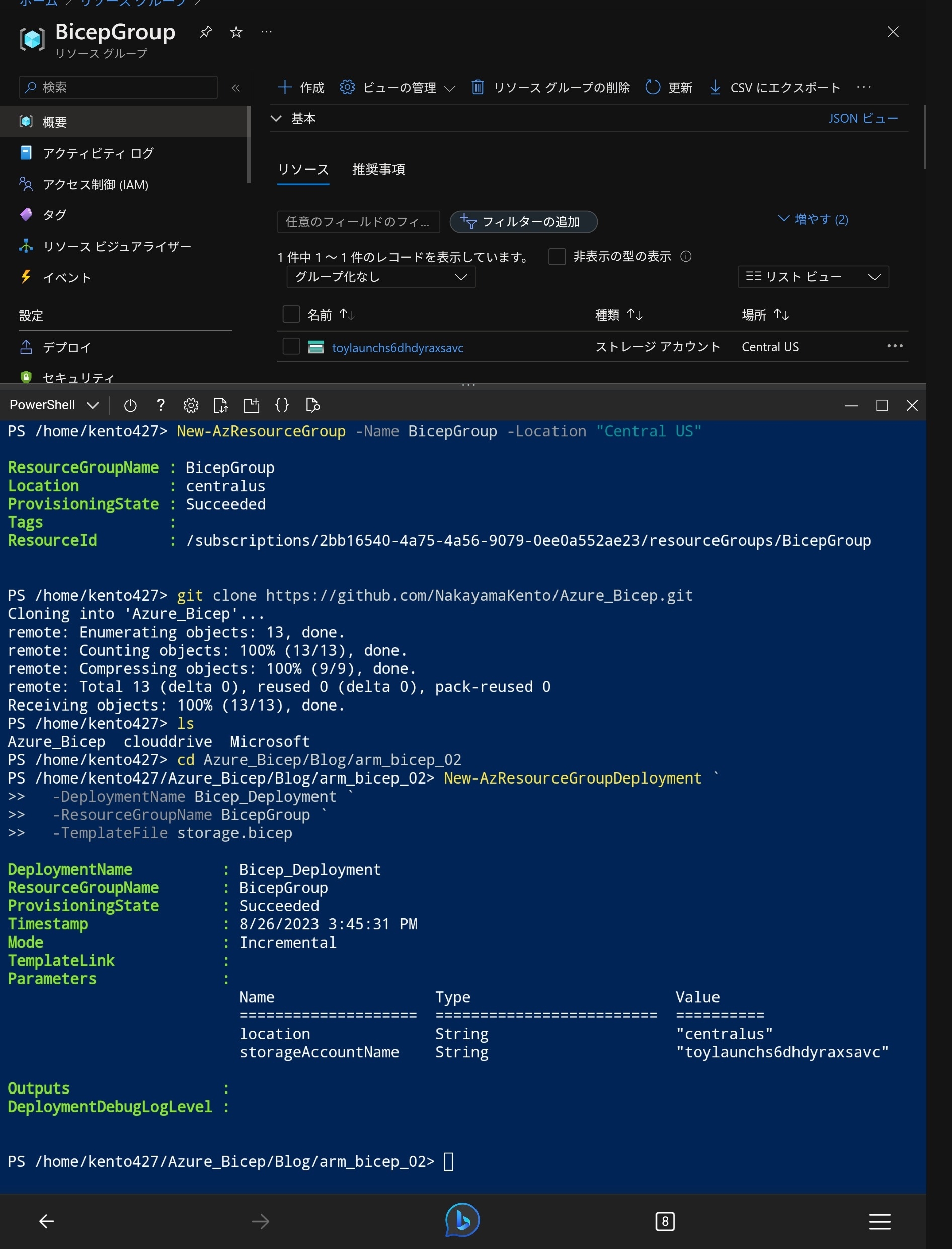Open 概要 in the sidebar
This screenshot has width=952, height=1249.
tap(124, 121)
